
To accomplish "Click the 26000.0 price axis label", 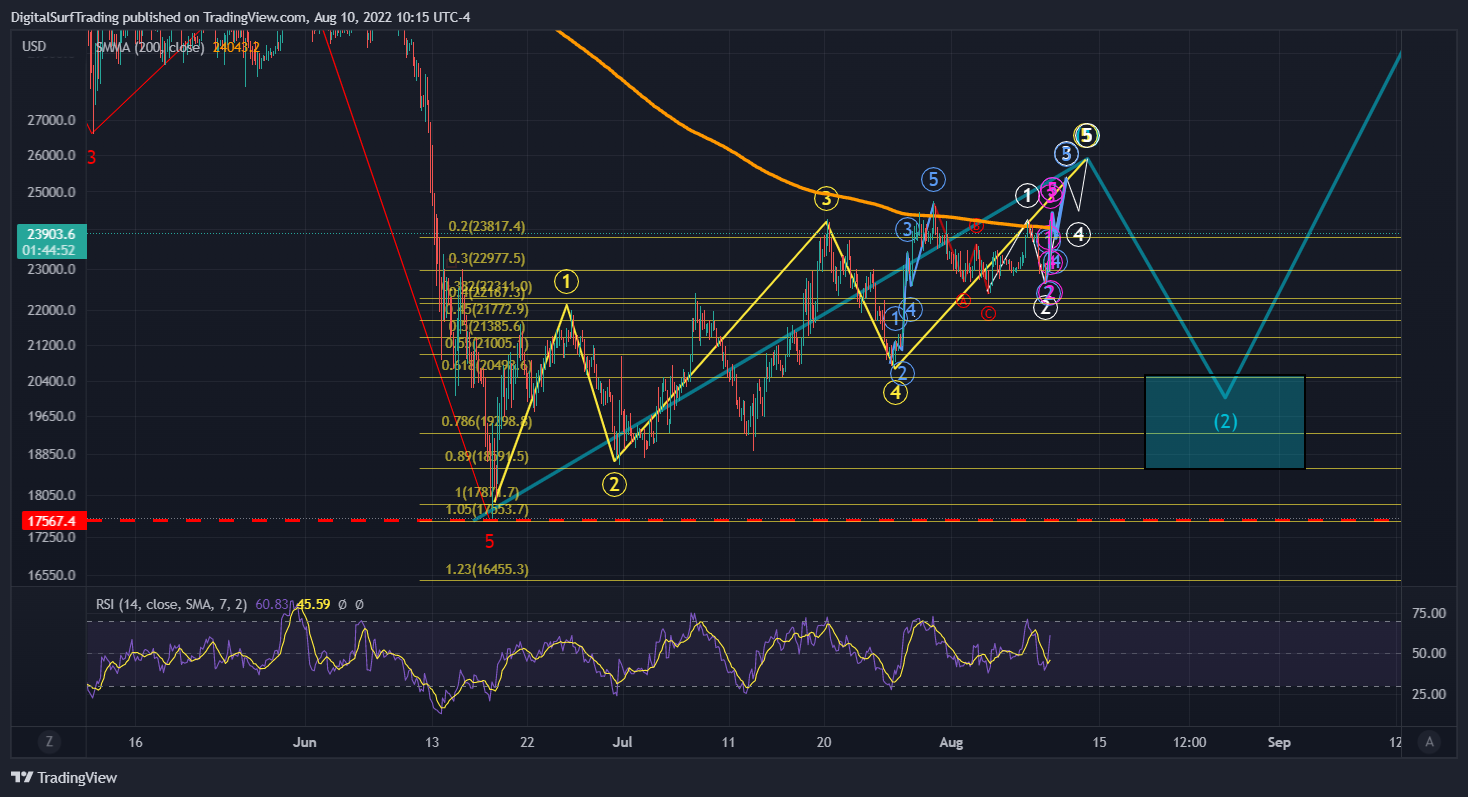I will (x=52, y=156).
